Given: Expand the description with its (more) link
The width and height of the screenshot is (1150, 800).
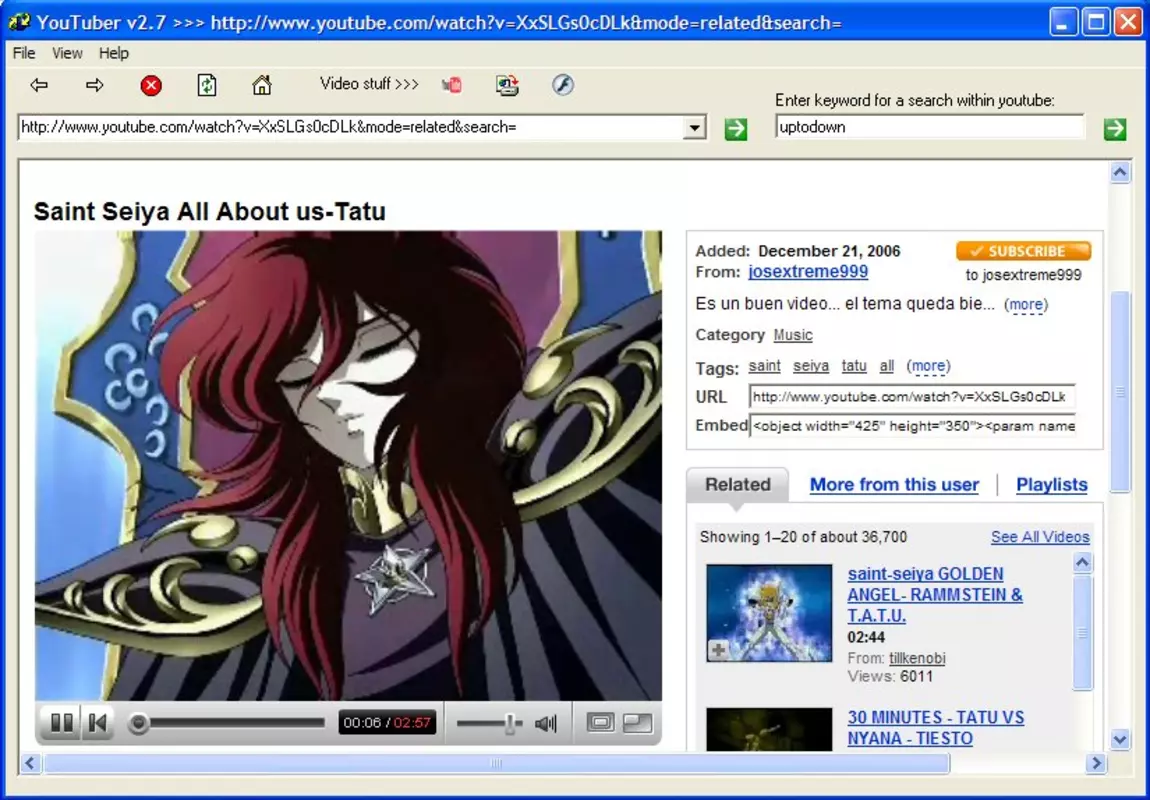Looking at the screenshot, I should click(x=1025, y=304).
